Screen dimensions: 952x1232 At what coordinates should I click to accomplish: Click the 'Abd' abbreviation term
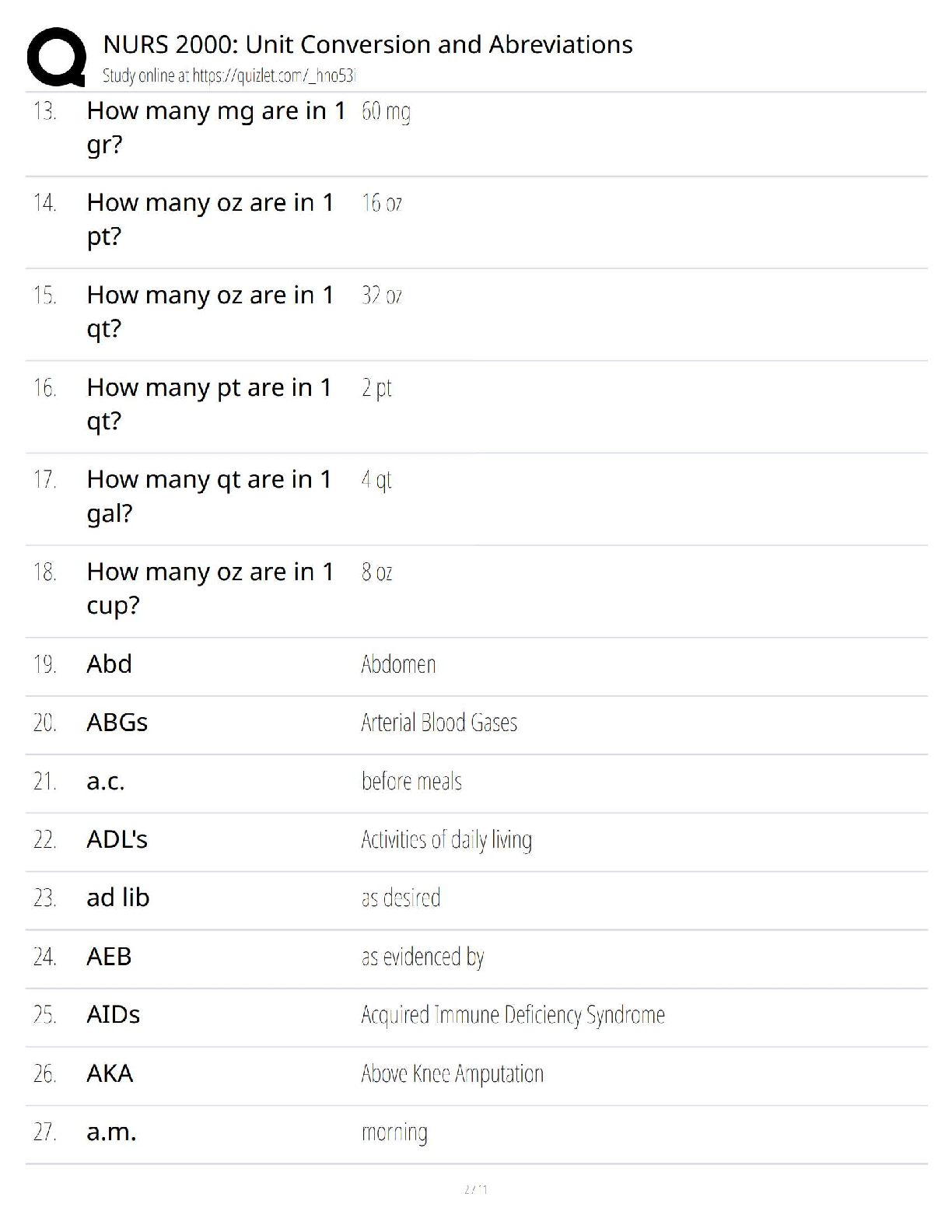(110, 664)
